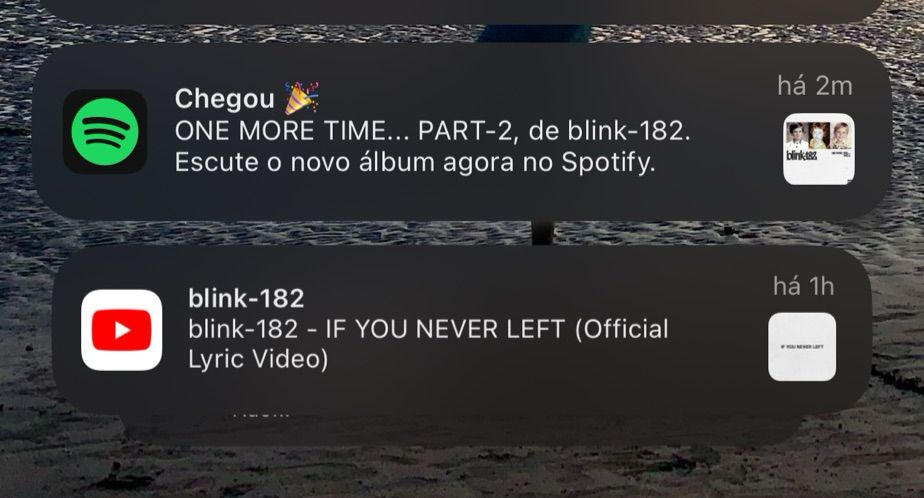
Task: Open the ONE MORE TIME... PART-2 notification text
Action: (432, 131)
